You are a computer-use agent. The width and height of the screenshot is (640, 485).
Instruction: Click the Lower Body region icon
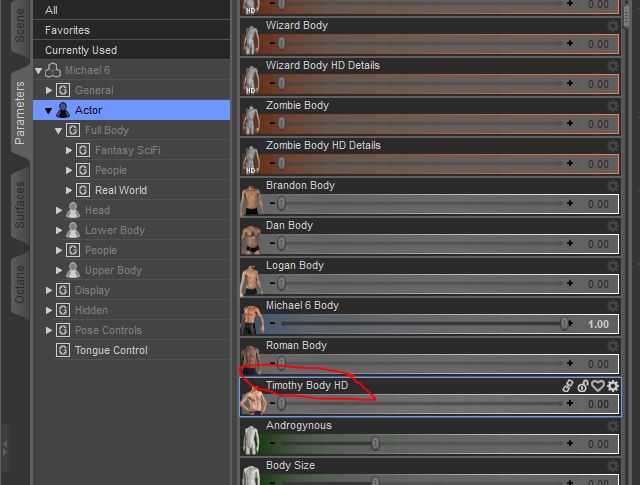click(x=73, y=230)
